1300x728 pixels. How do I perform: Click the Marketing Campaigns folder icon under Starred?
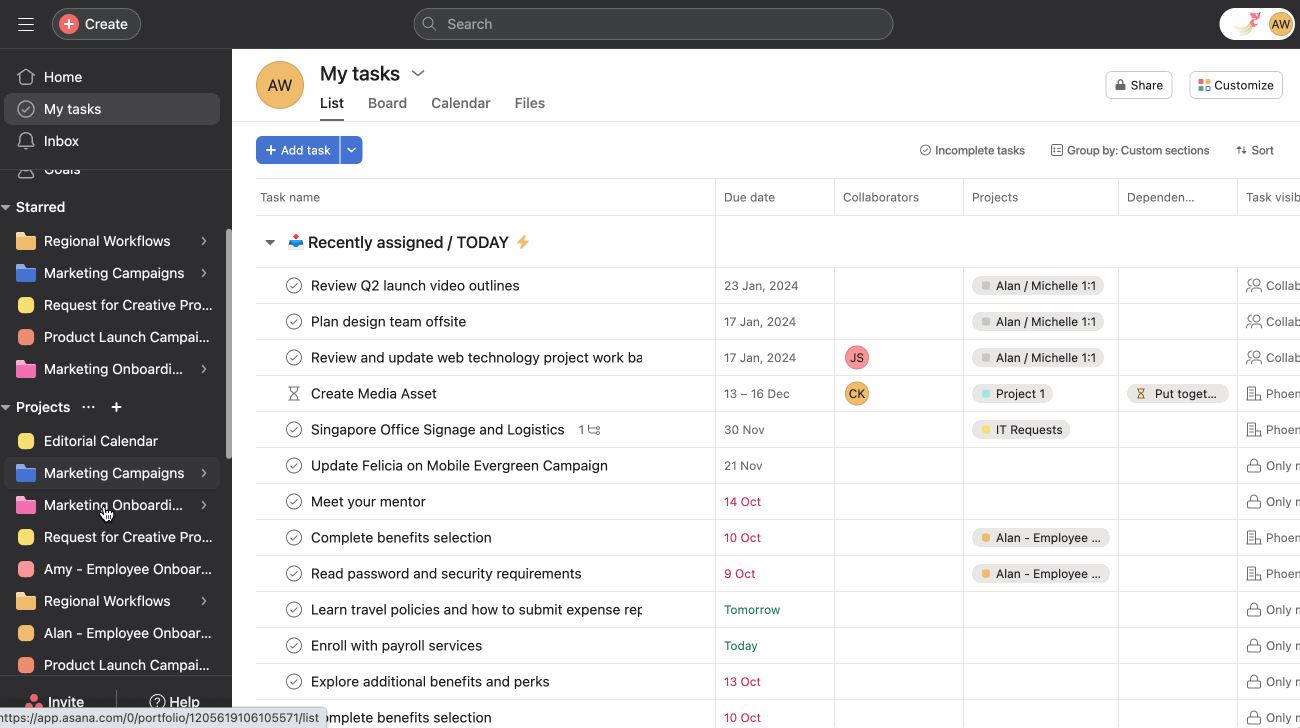[26, 273]
